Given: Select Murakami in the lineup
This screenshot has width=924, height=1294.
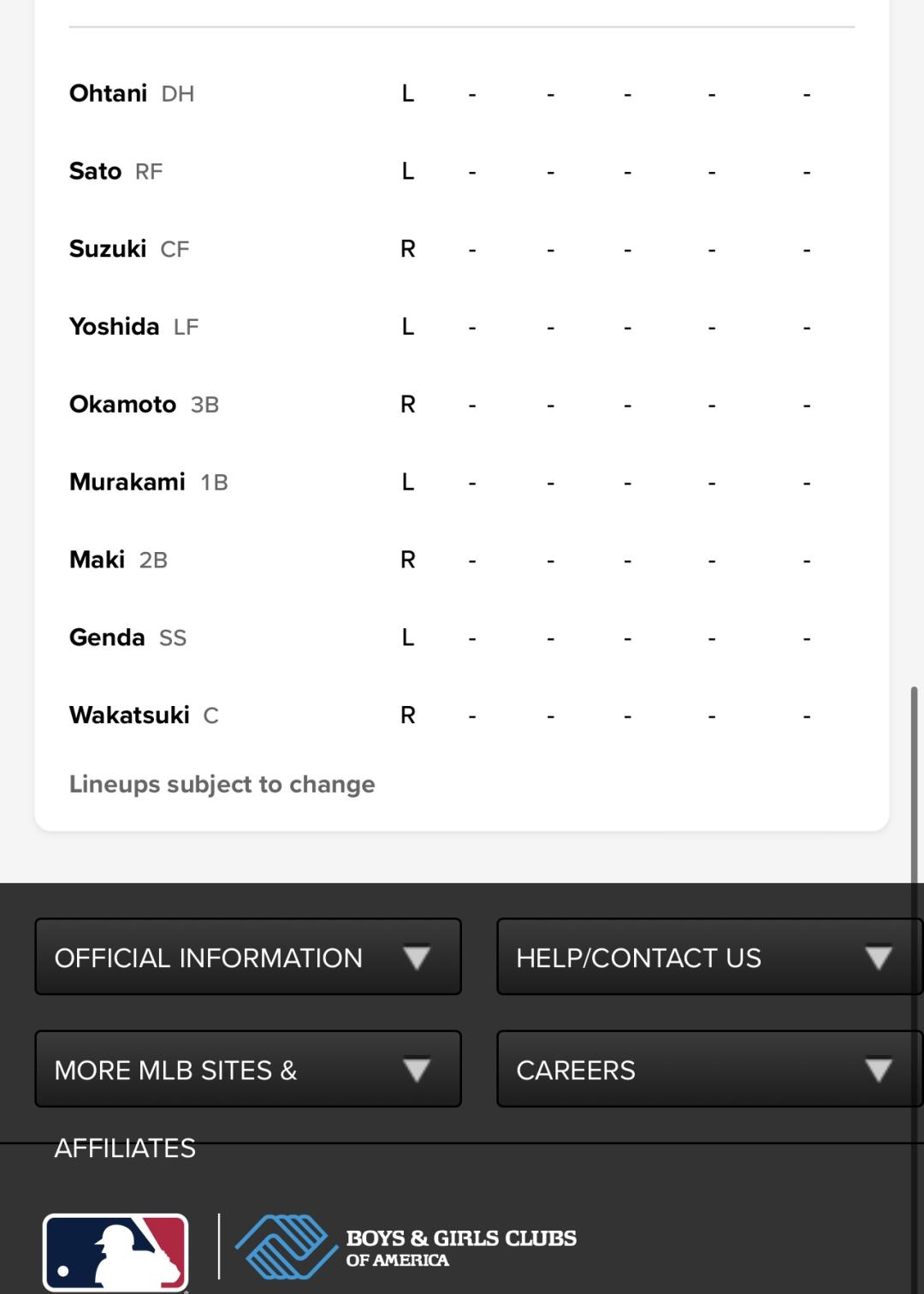Looking at the screenshot, I should [127, 482].
